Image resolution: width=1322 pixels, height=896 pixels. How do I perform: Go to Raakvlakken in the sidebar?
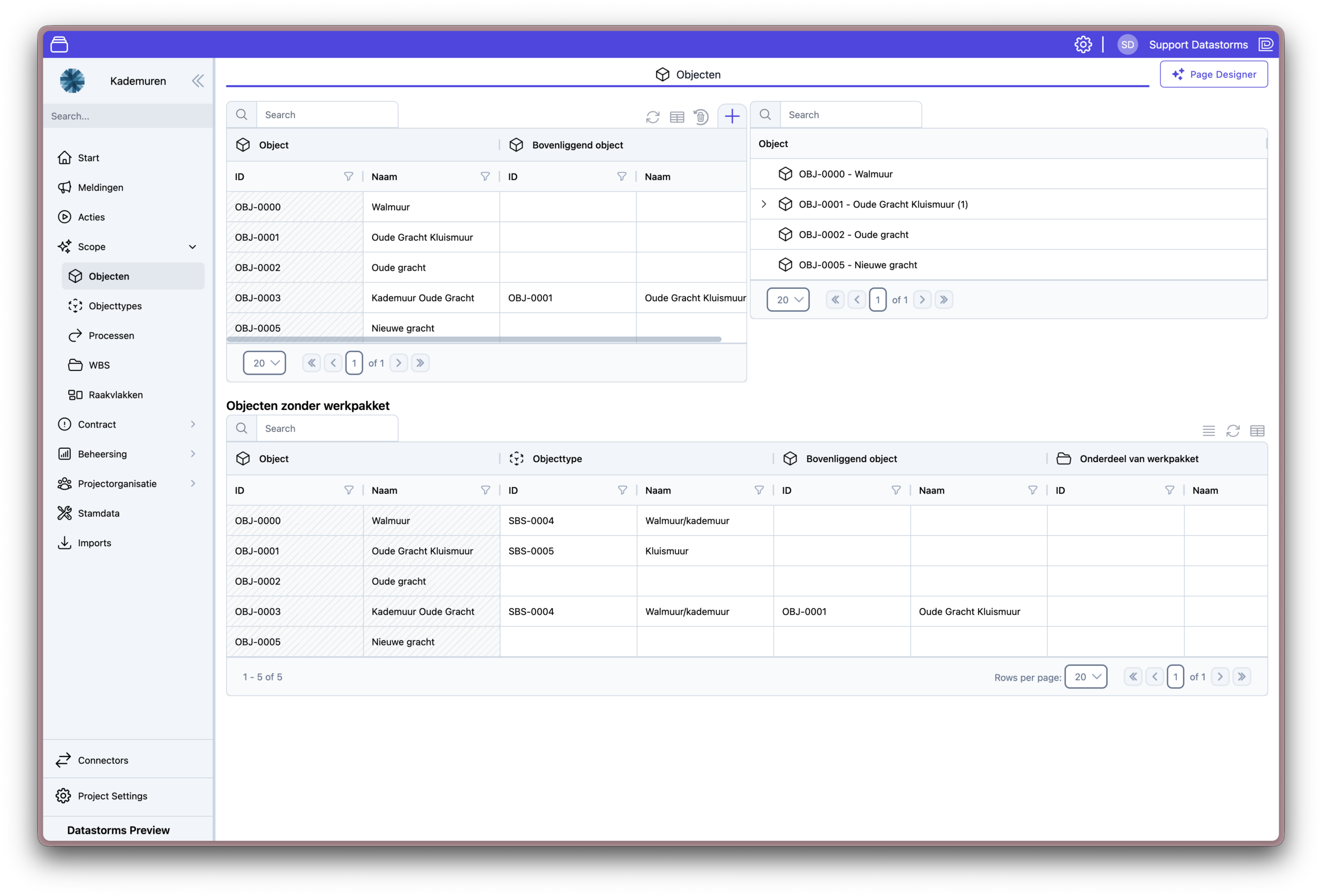tap(116, 395)
